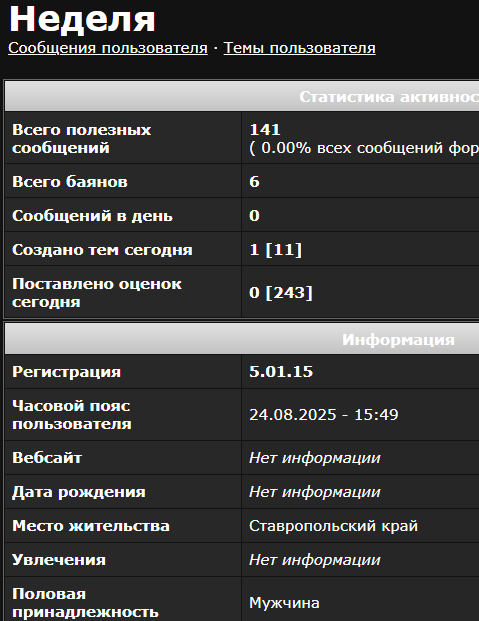
Task: Select the username heading Неделя
Action: [82, 19]
